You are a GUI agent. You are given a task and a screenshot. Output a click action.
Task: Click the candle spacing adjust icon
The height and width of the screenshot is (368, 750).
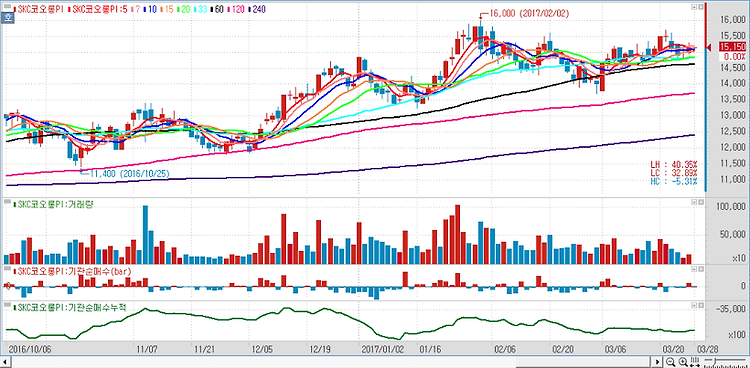click(695, 362)
